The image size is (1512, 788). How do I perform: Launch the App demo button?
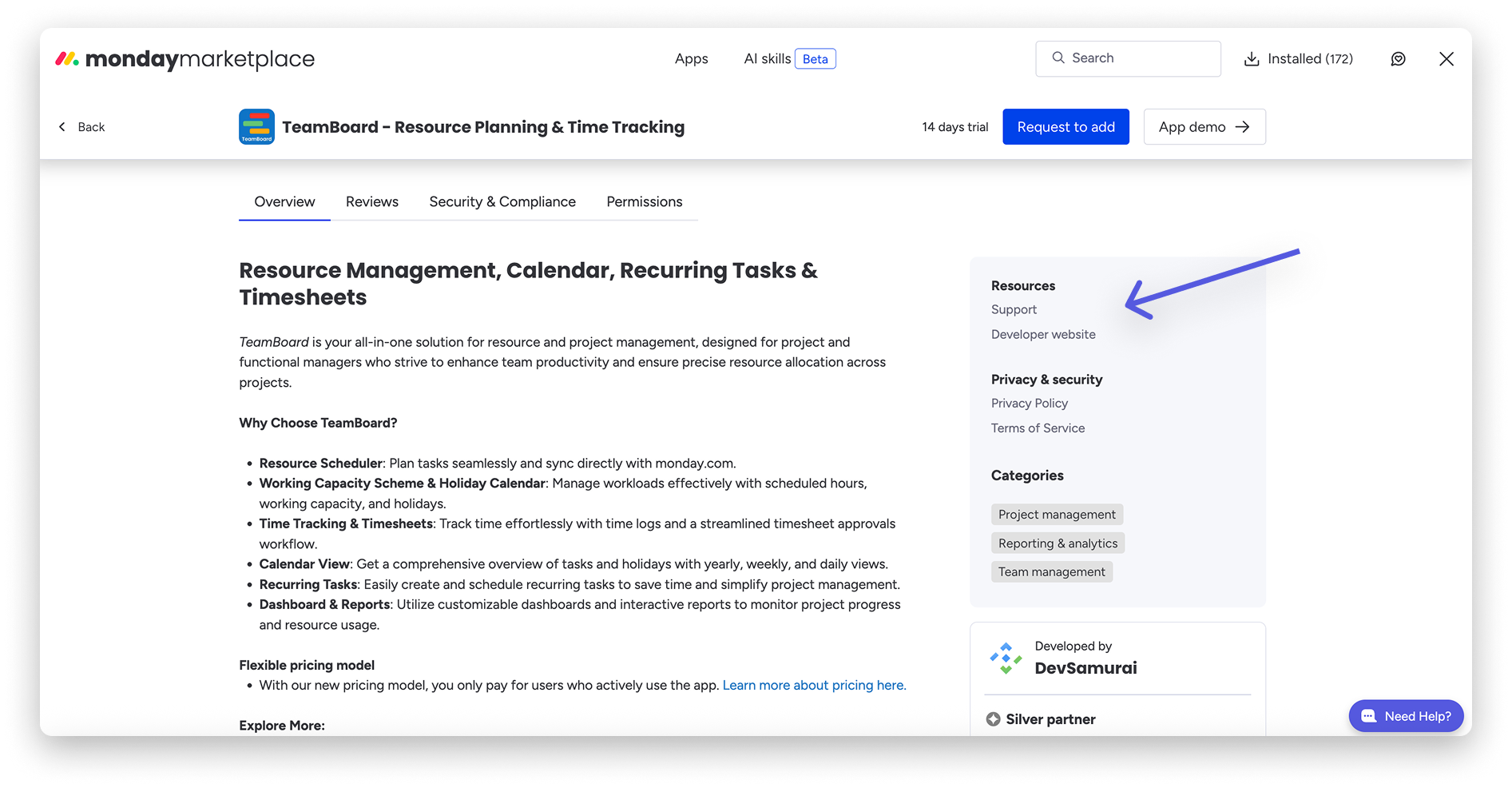pyautogui.click(x=1204, y=127)
